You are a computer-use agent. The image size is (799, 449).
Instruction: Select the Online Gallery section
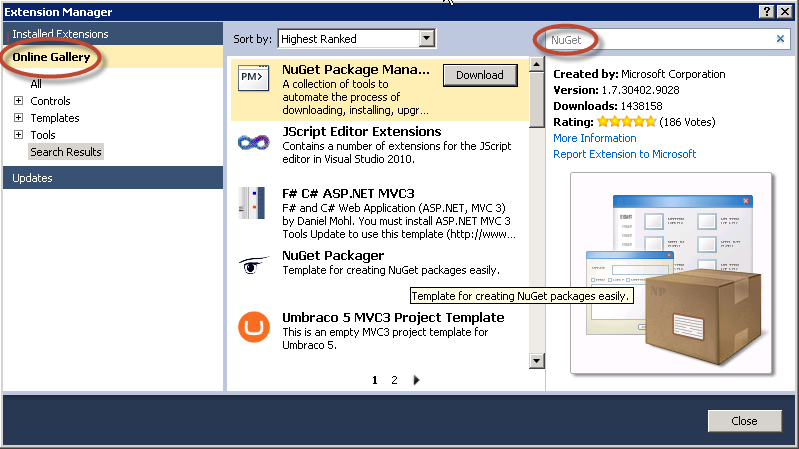[x=113, y=57]
